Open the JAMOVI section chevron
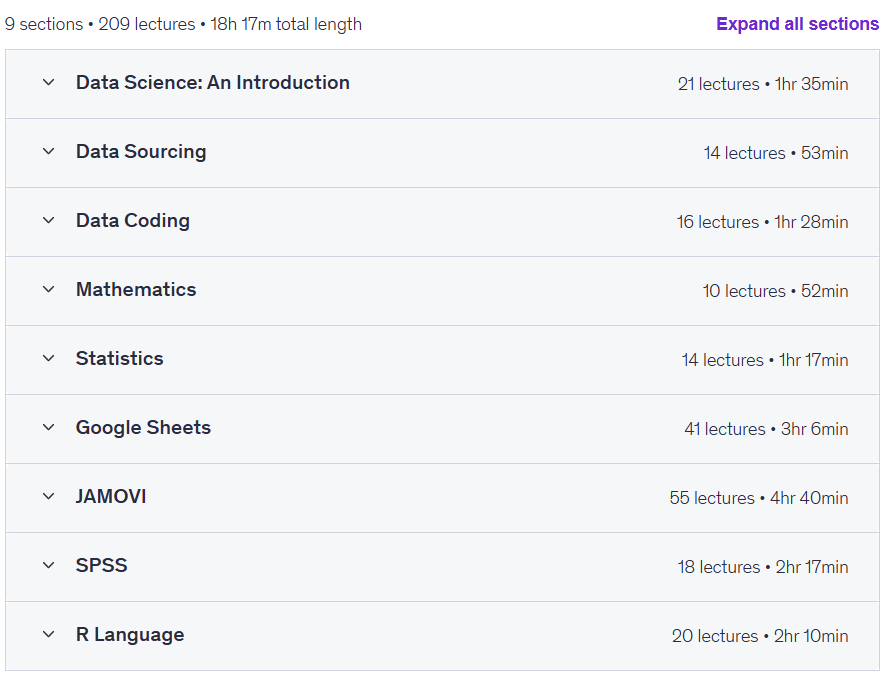 [x=49, y=497]
